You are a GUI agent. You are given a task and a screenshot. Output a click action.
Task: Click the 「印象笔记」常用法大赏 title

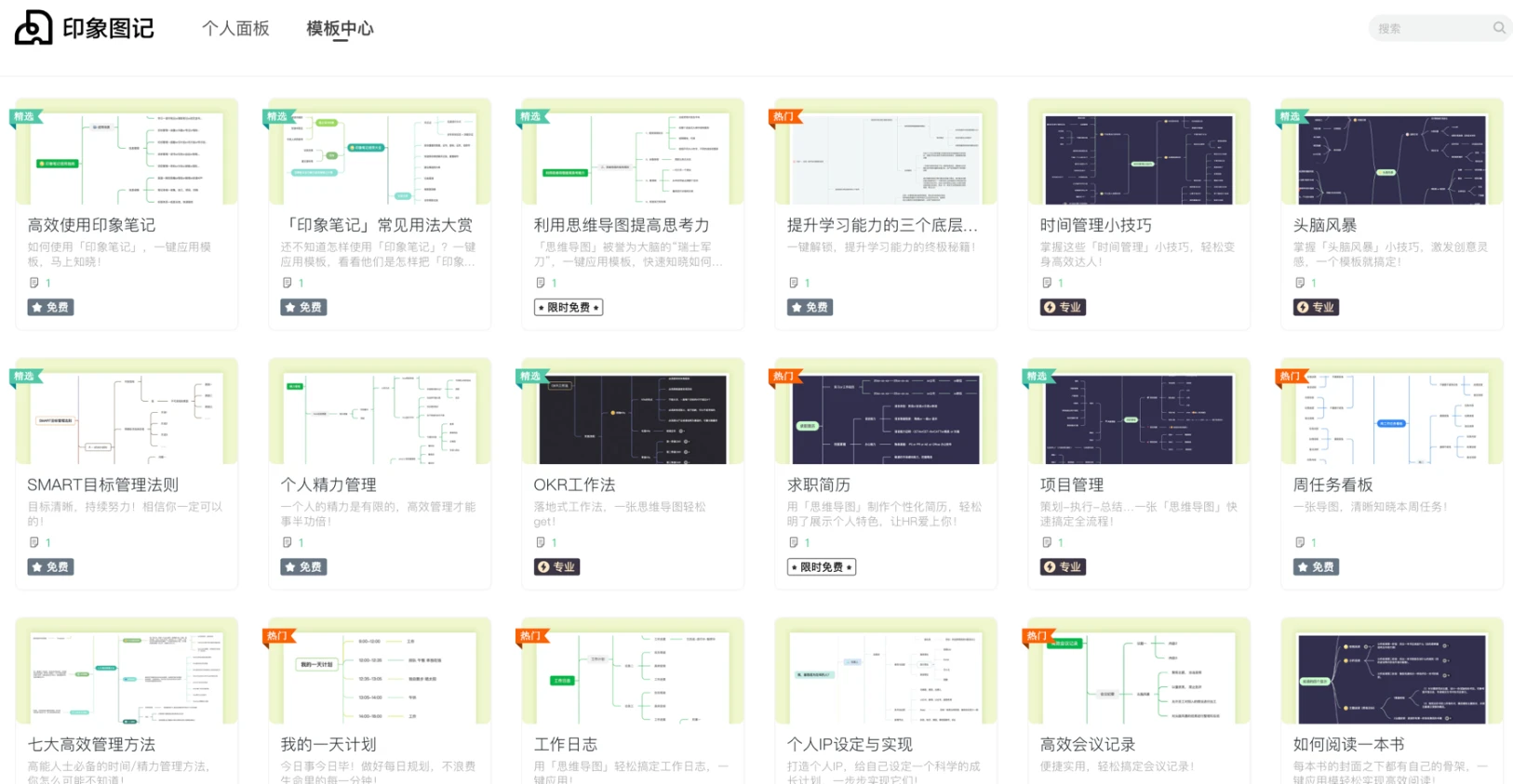[377, 225]
